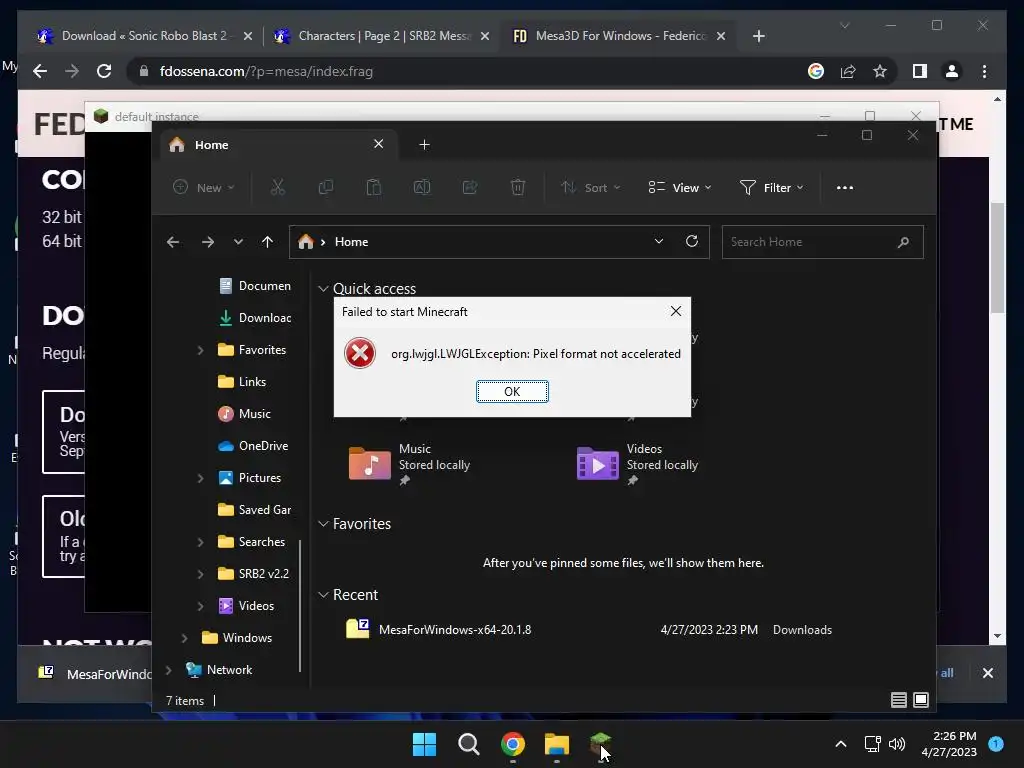Open Chrome's three-dot menu

click(x=984, y=71)
